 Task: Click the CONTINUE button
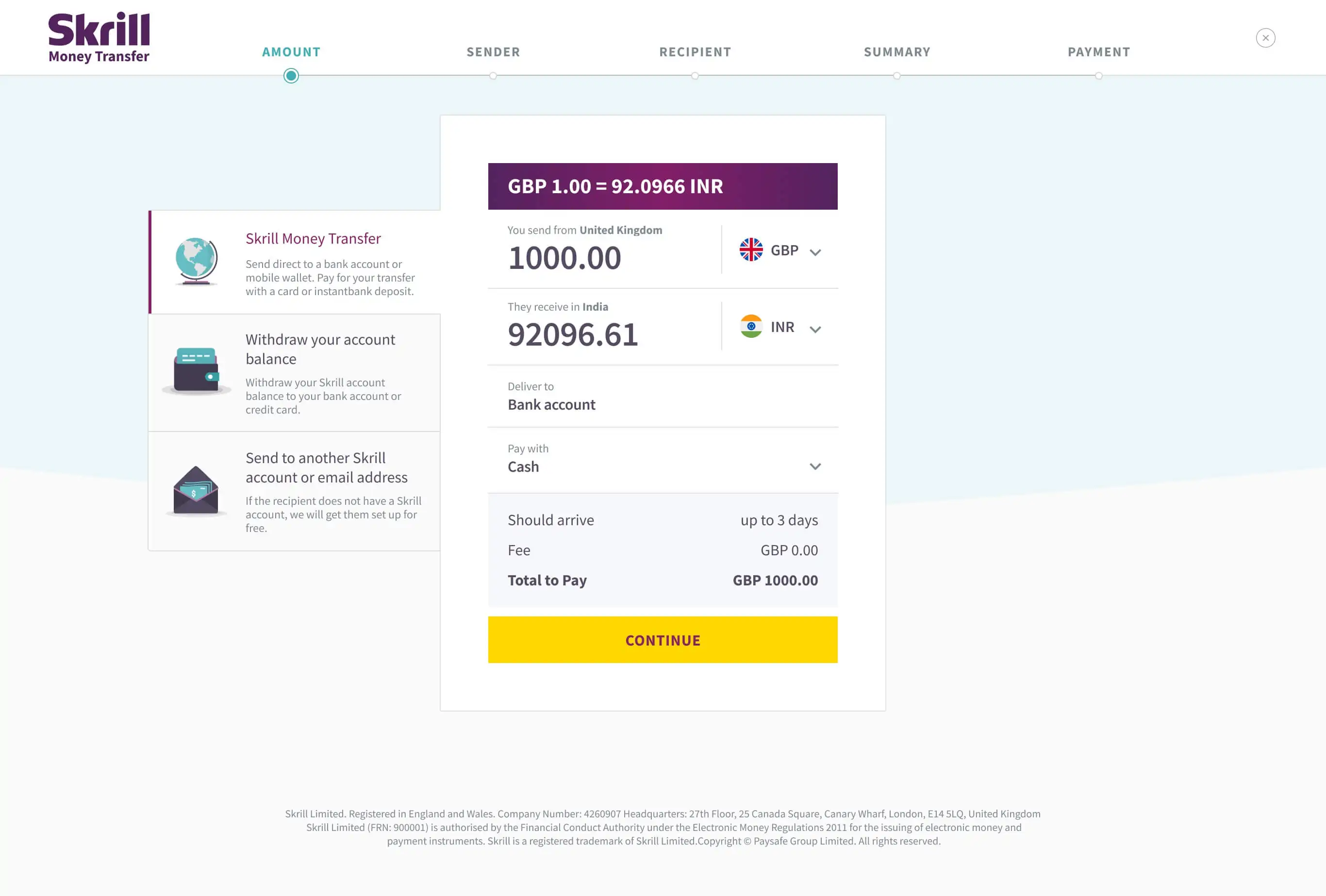(x=663, y=640)
